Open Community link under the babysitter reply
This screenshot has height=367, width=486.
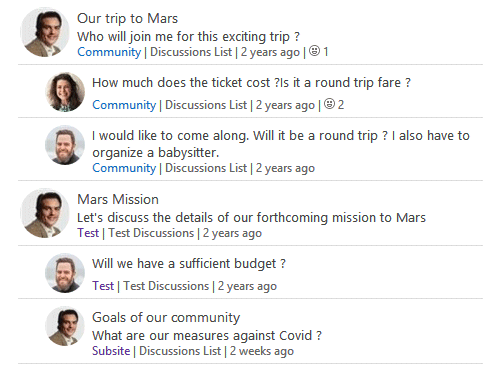[124, 168]
